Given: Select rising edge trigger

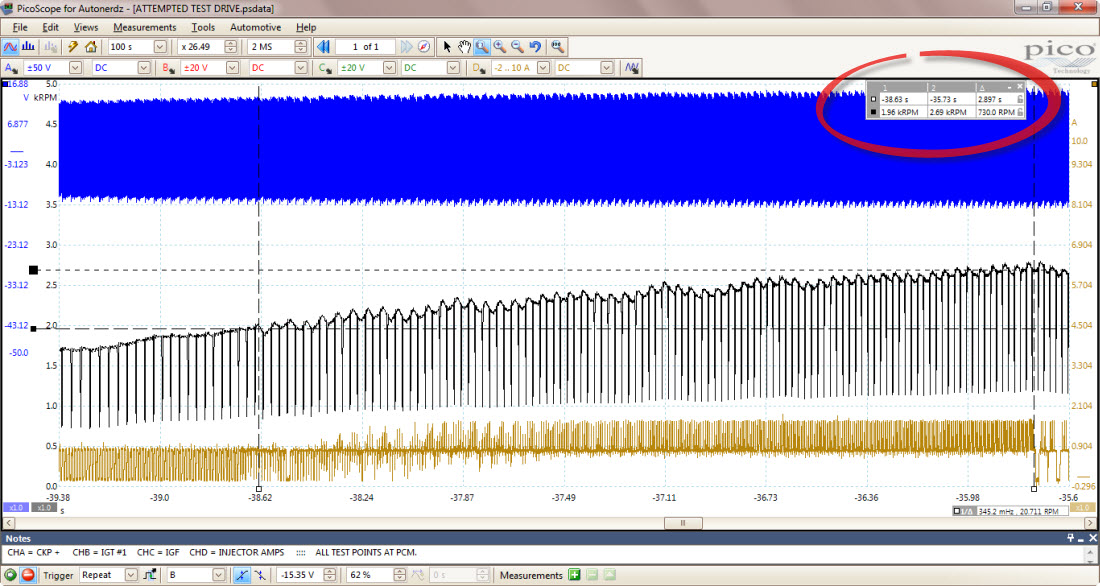Looking at the screenshot, I should click(x=241, y=575).
